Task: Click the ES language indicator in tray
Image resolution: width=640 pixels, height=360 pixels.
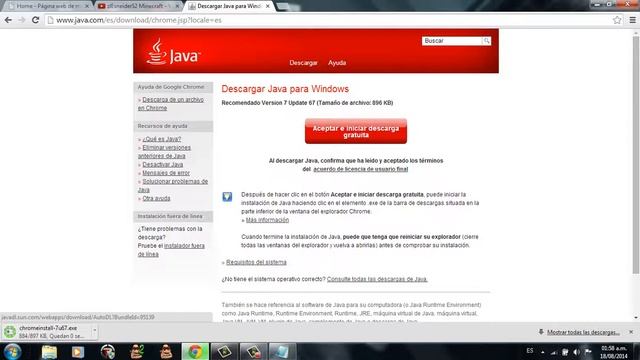Action: 530,351
